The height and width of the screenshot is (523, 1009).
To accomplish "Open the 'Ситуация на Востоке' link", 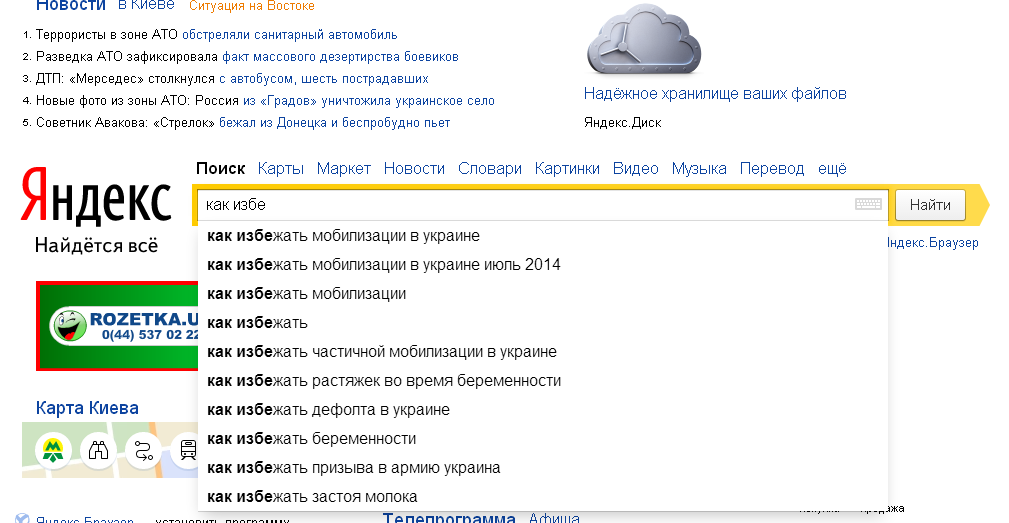I will click(x=252, y=6).
